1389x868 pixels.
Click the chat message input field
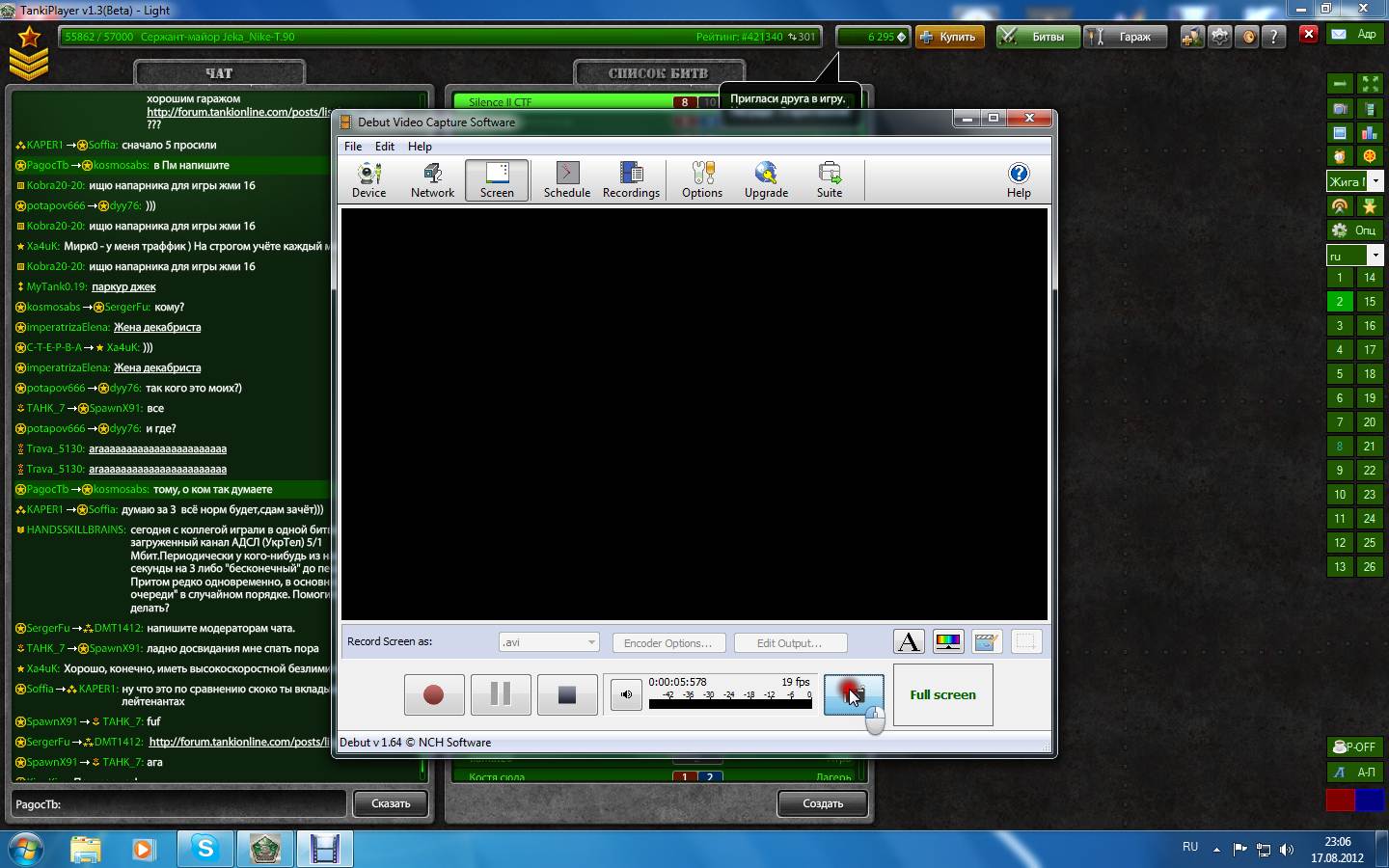click(x=178, y=803)
